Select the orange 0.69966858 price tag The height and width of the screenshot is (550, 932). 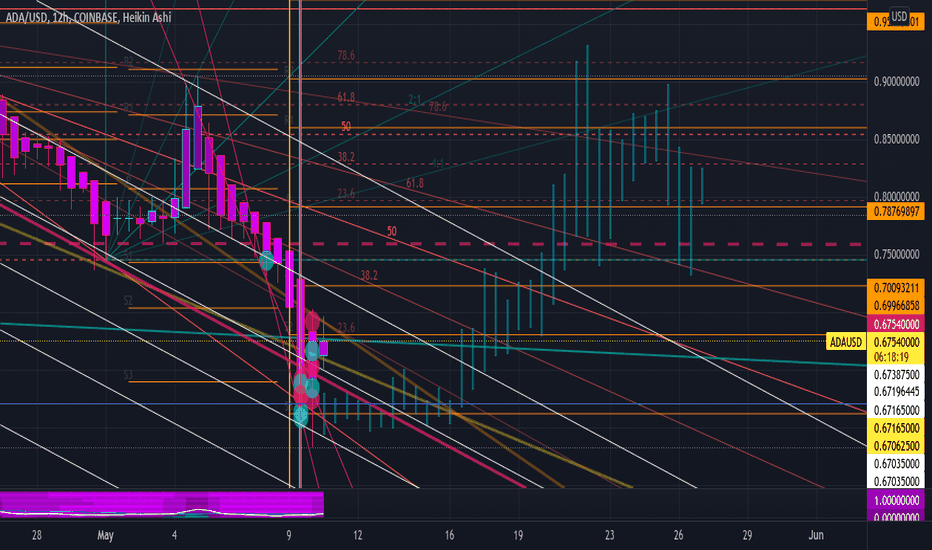(x=896, y=306)
